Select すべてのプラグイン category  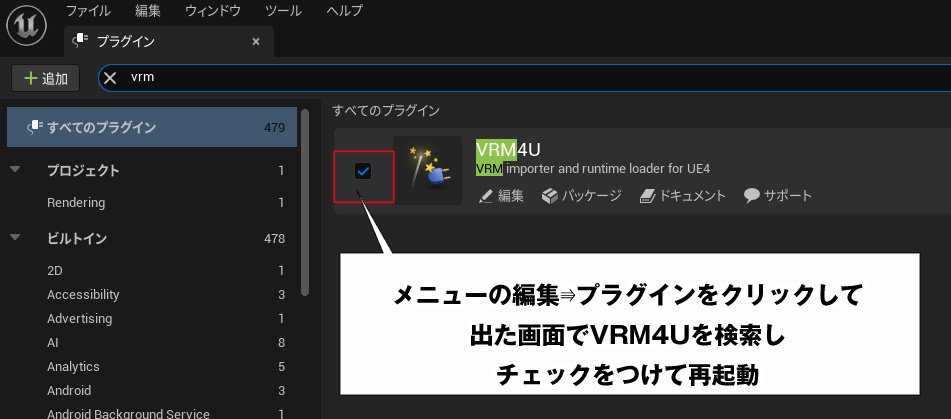[152, 127]
